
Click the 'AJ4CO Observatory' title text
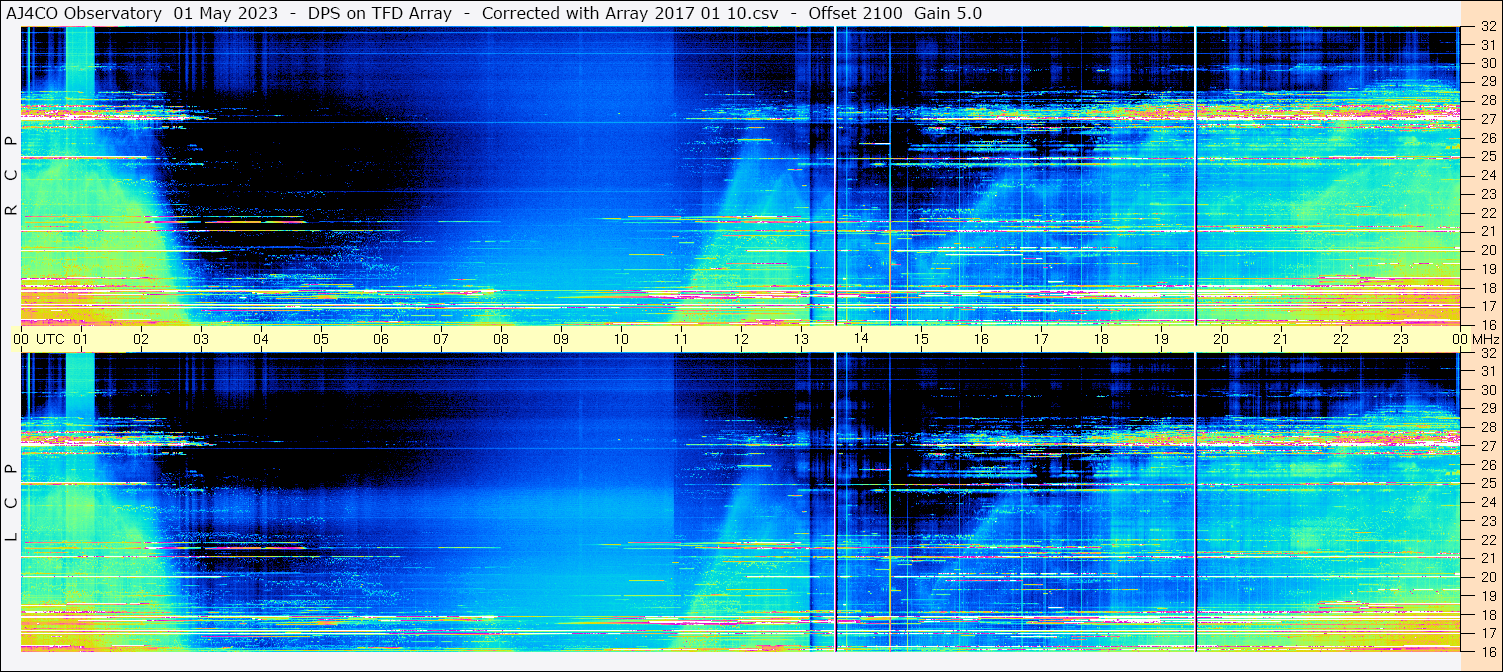point(83,13)
